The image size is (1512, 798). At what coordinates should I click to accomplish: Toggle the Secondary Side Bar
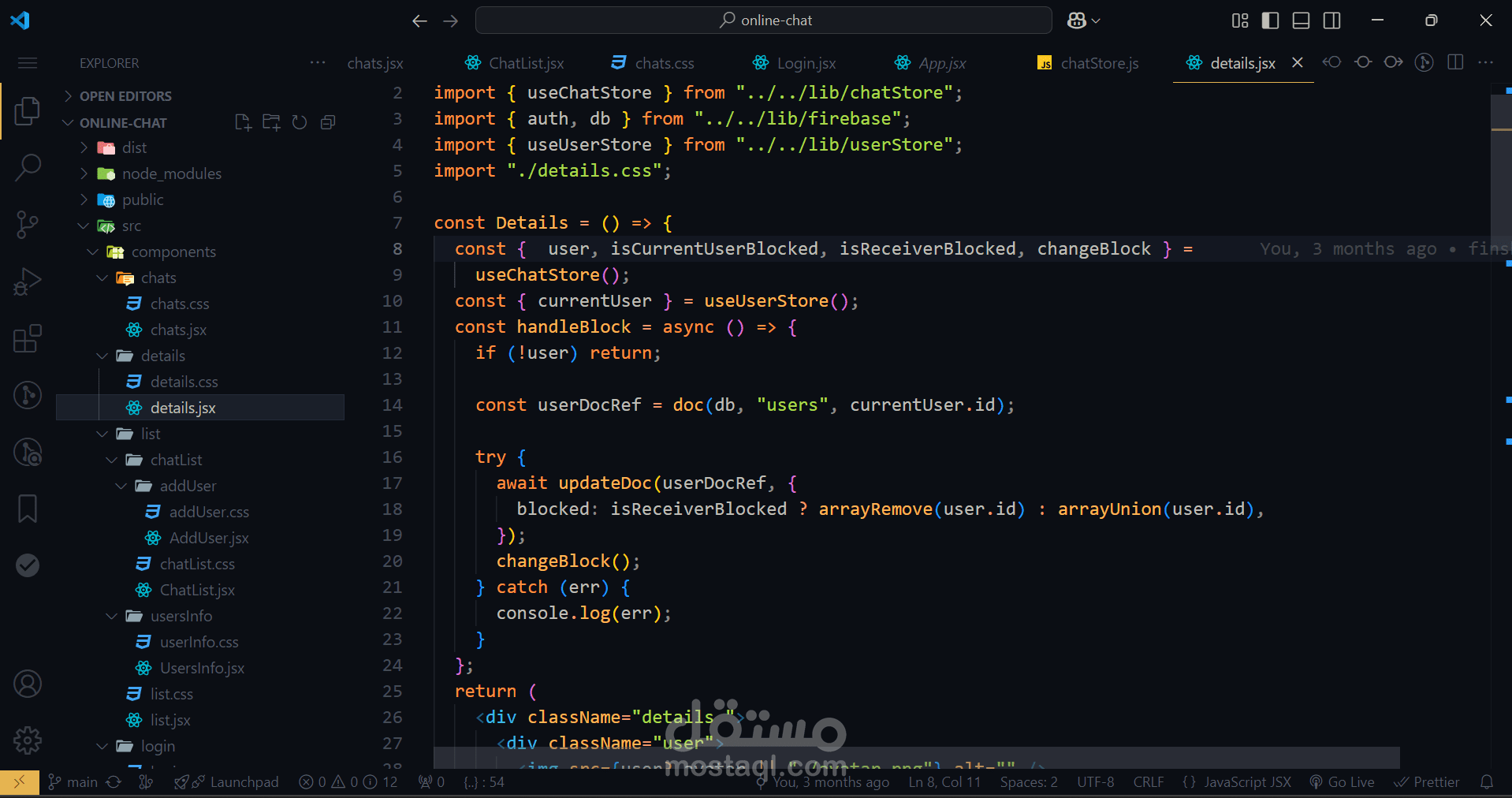(1332, 21)
